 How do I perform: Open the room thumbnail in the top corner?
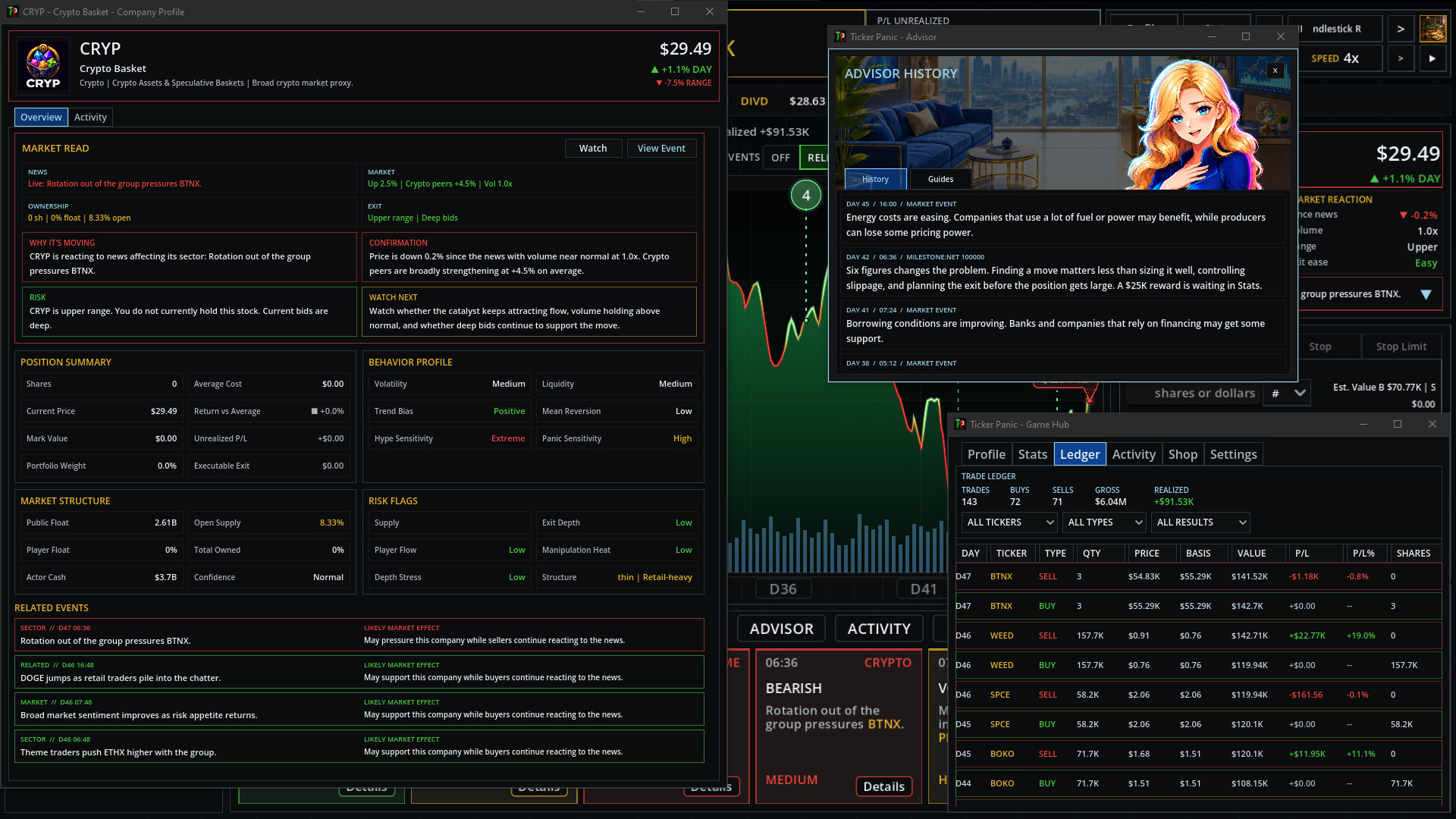point(1432,29)
